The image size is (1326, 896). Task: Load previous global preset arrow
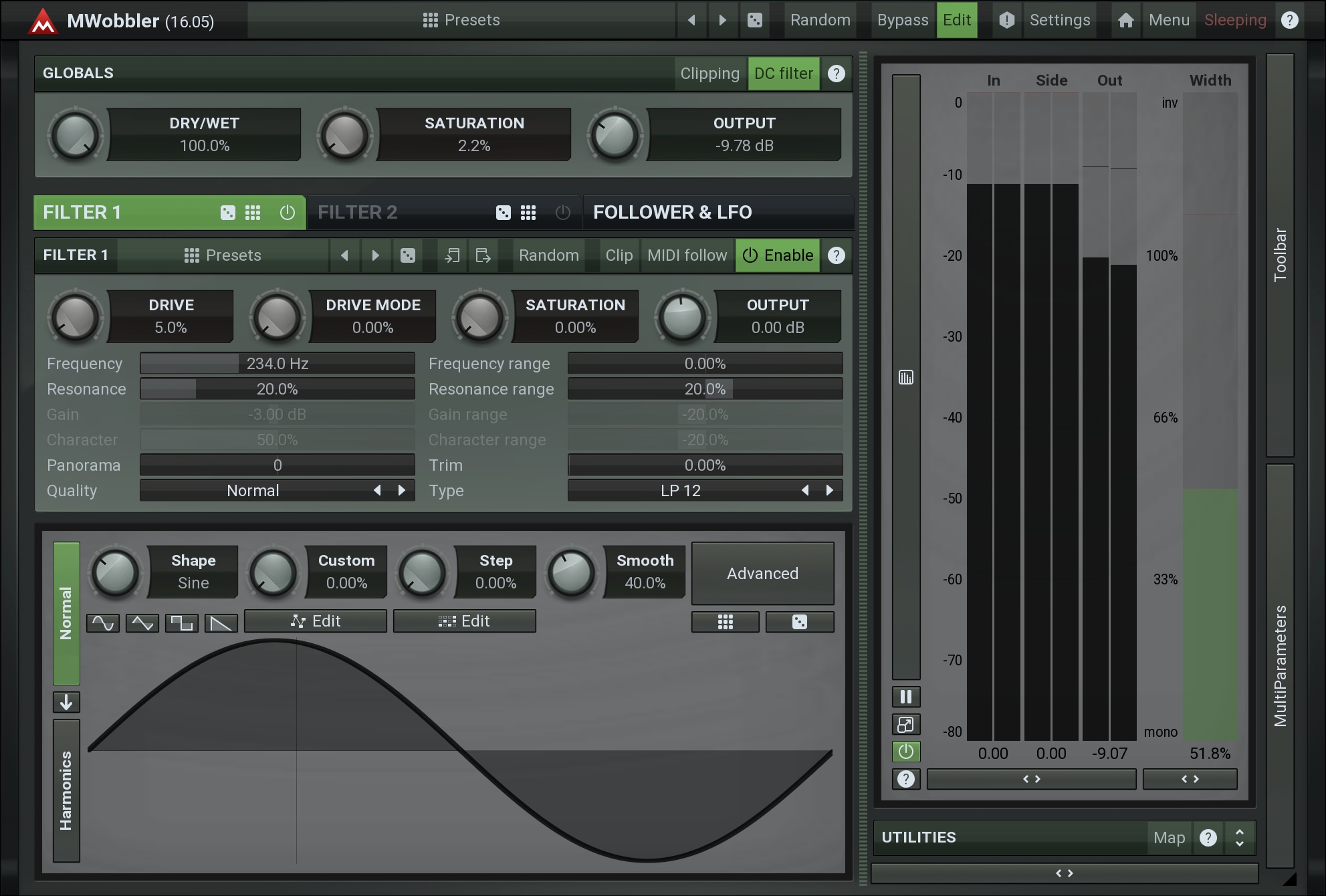coord(691,20)
